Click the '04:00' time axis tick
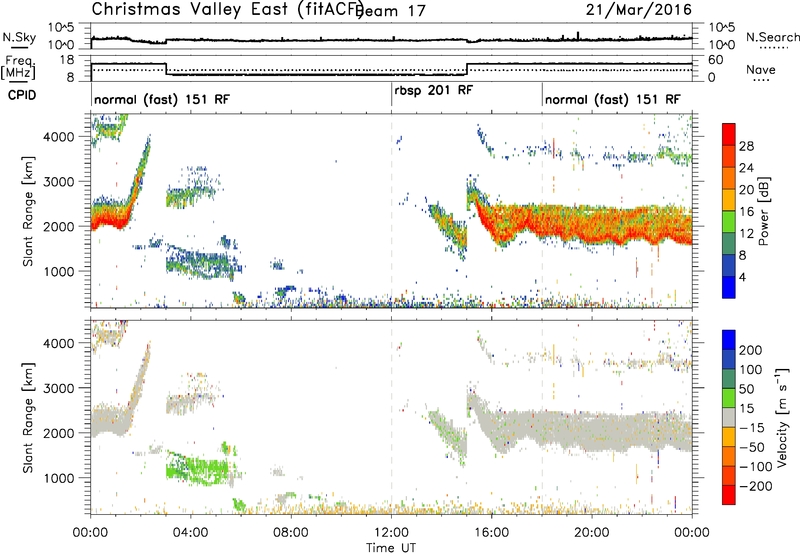 point(190,533)
